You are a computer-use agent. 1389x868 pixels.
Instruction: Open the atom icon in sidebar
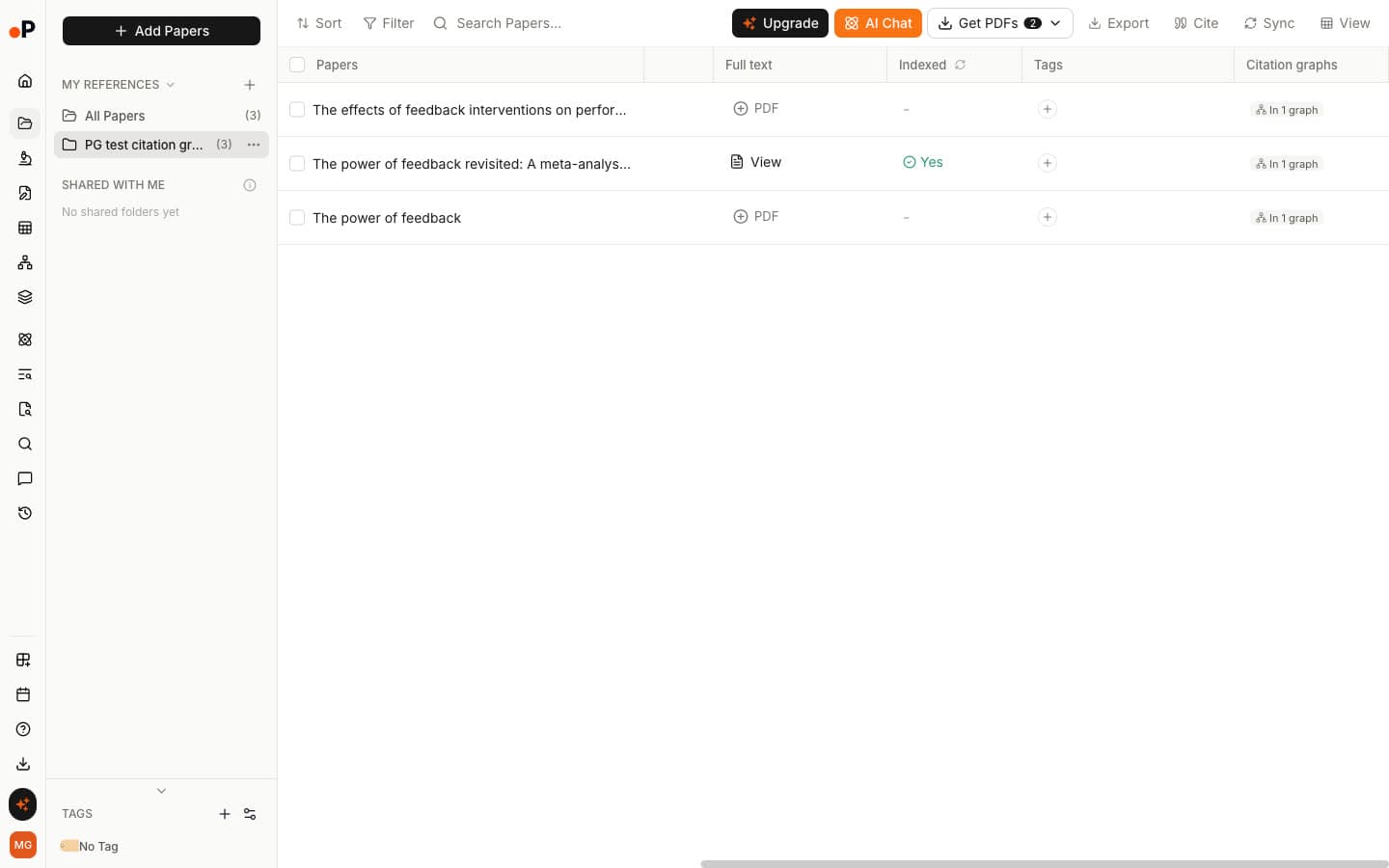25,339
